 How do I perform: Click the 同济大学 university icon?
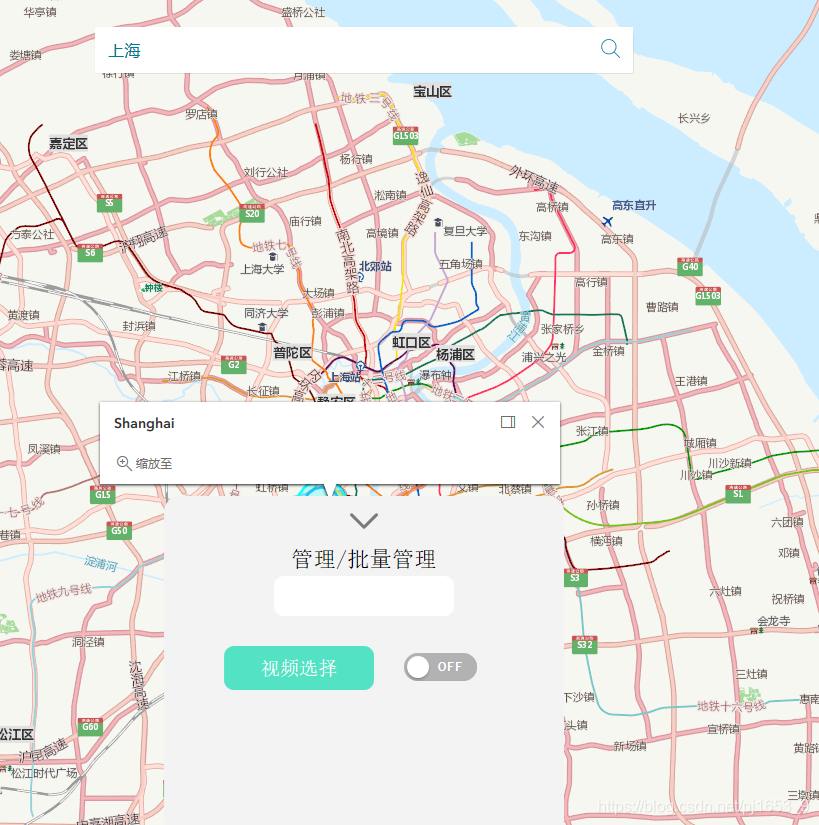[x=262, y=327]
